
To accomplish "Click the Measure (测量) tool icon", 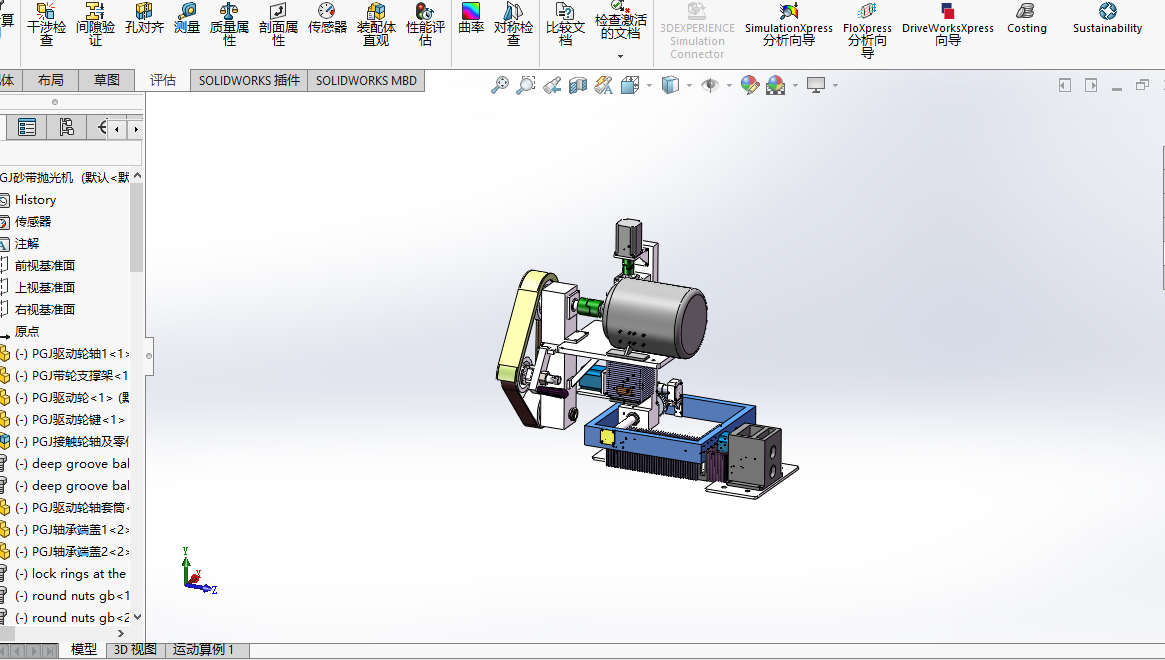I will (x=187, y=13).
